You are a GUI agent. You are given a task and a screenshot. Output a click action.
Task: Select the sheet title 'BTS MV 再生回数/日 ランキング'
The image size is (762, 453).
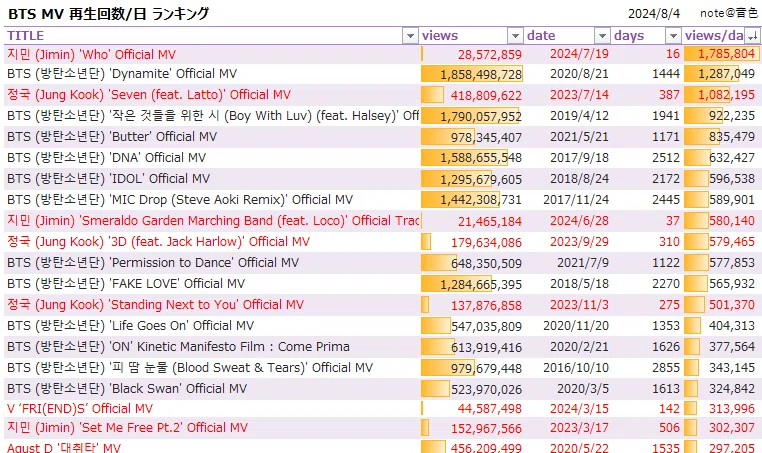(108, 14)
